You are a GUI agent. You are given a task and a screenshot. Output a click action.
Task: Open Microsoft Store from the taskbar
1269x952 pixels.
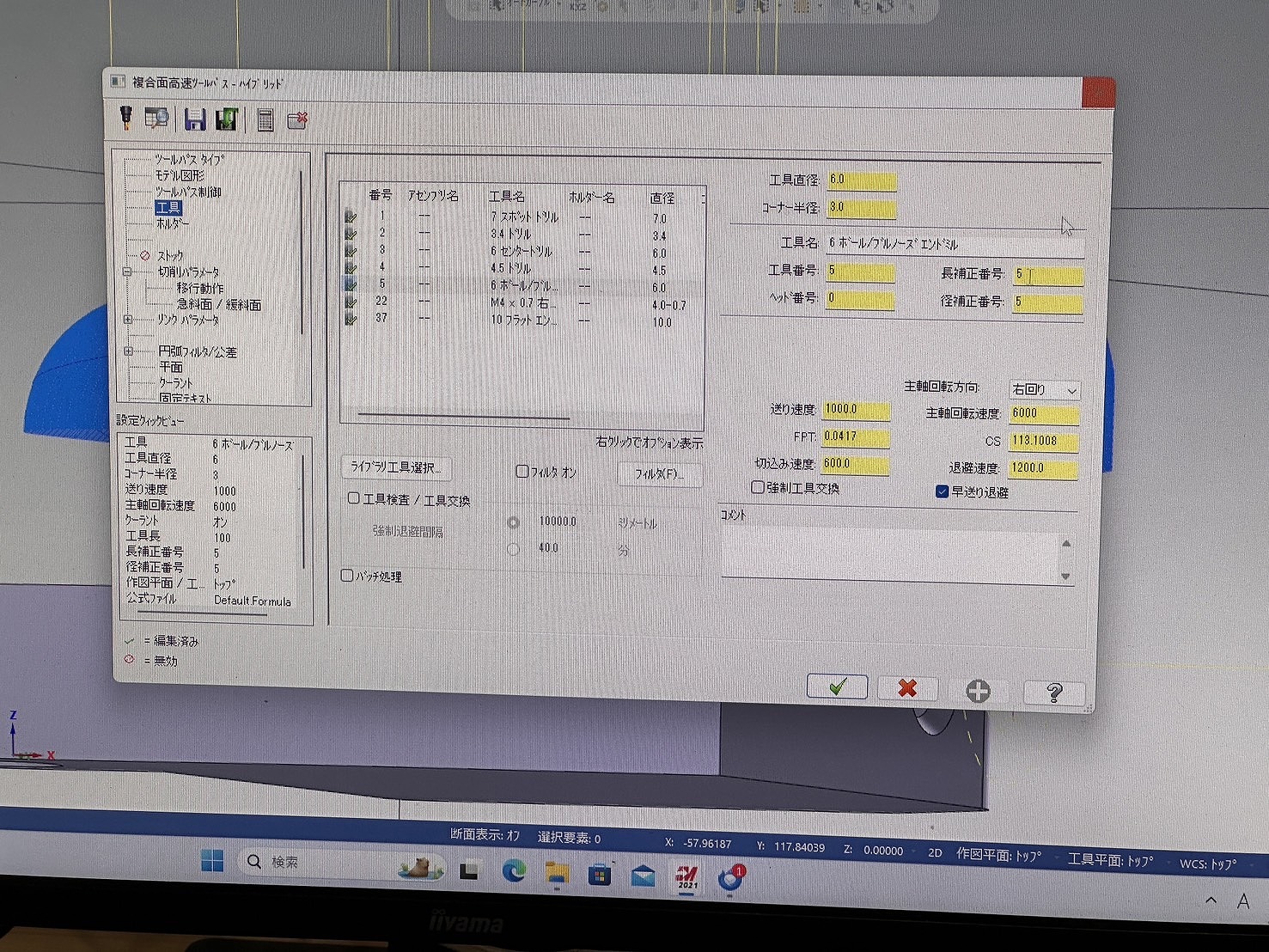(600, 876)
